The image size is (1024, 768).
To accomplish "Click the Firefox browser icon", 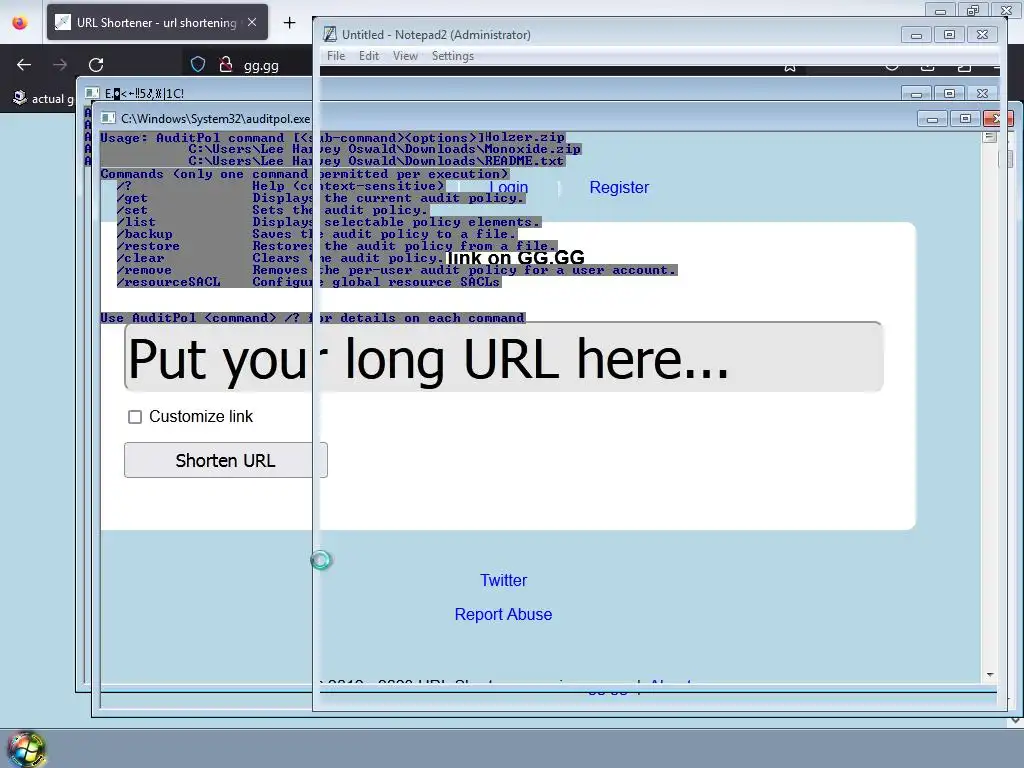I will pyautogui.click(x=20, y=22).
